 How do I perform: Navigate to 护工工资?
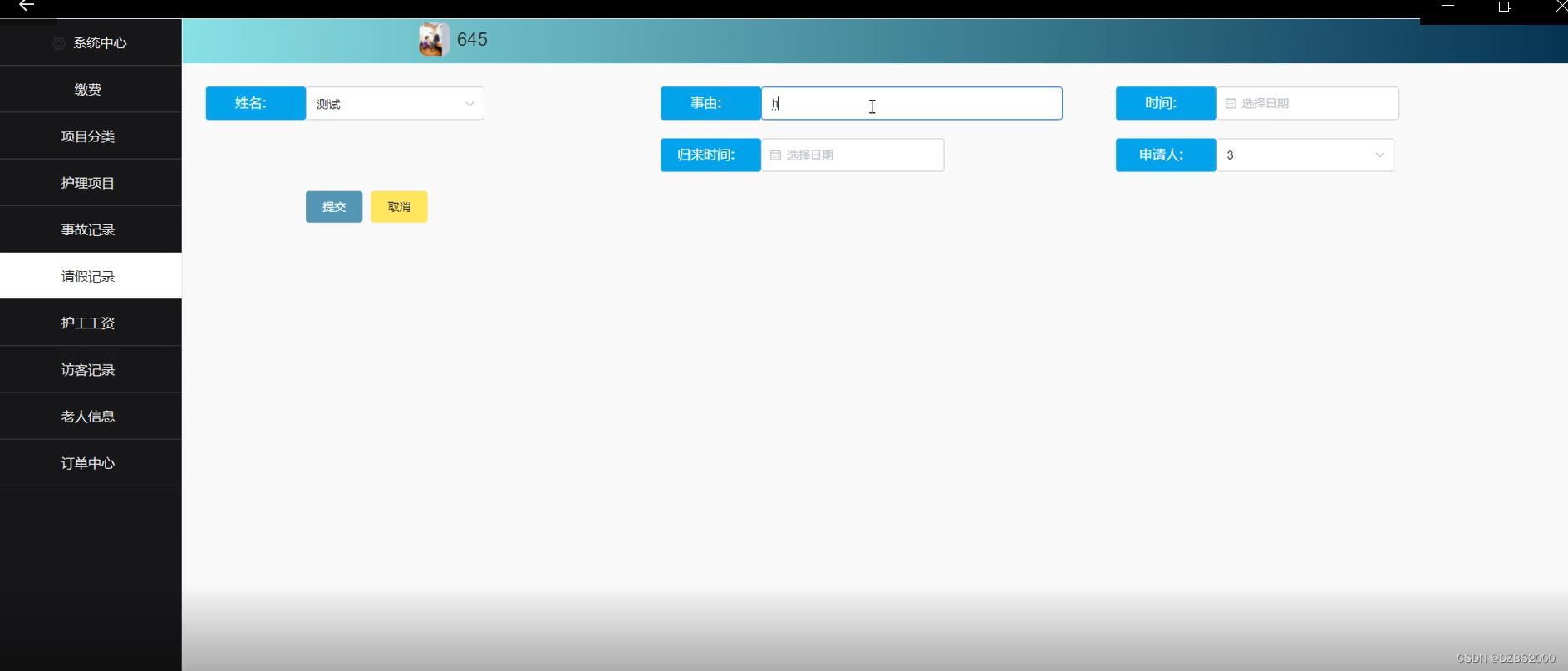coord(91,323)
